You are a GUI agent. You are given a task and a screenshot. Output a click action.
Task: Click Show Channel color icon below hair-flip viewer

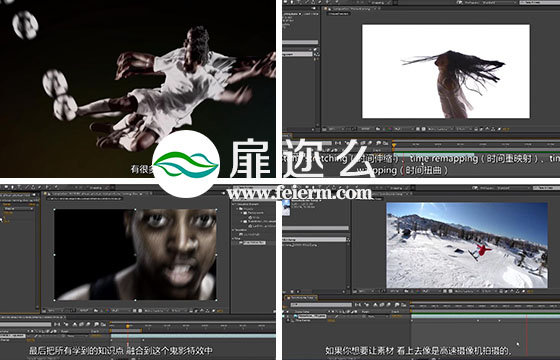point(388,129)
